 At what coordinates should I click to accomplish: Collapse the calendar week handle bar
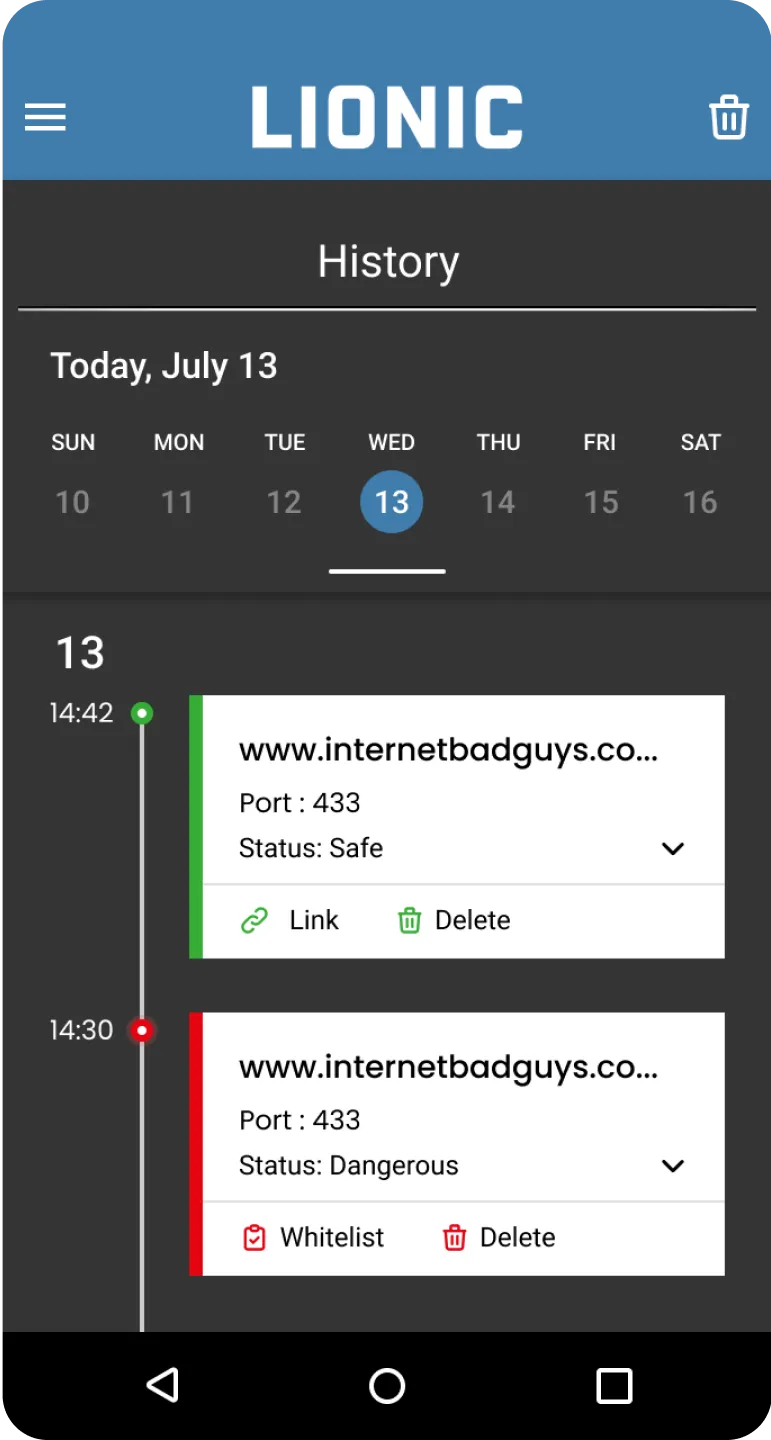(x=387, y=571)
